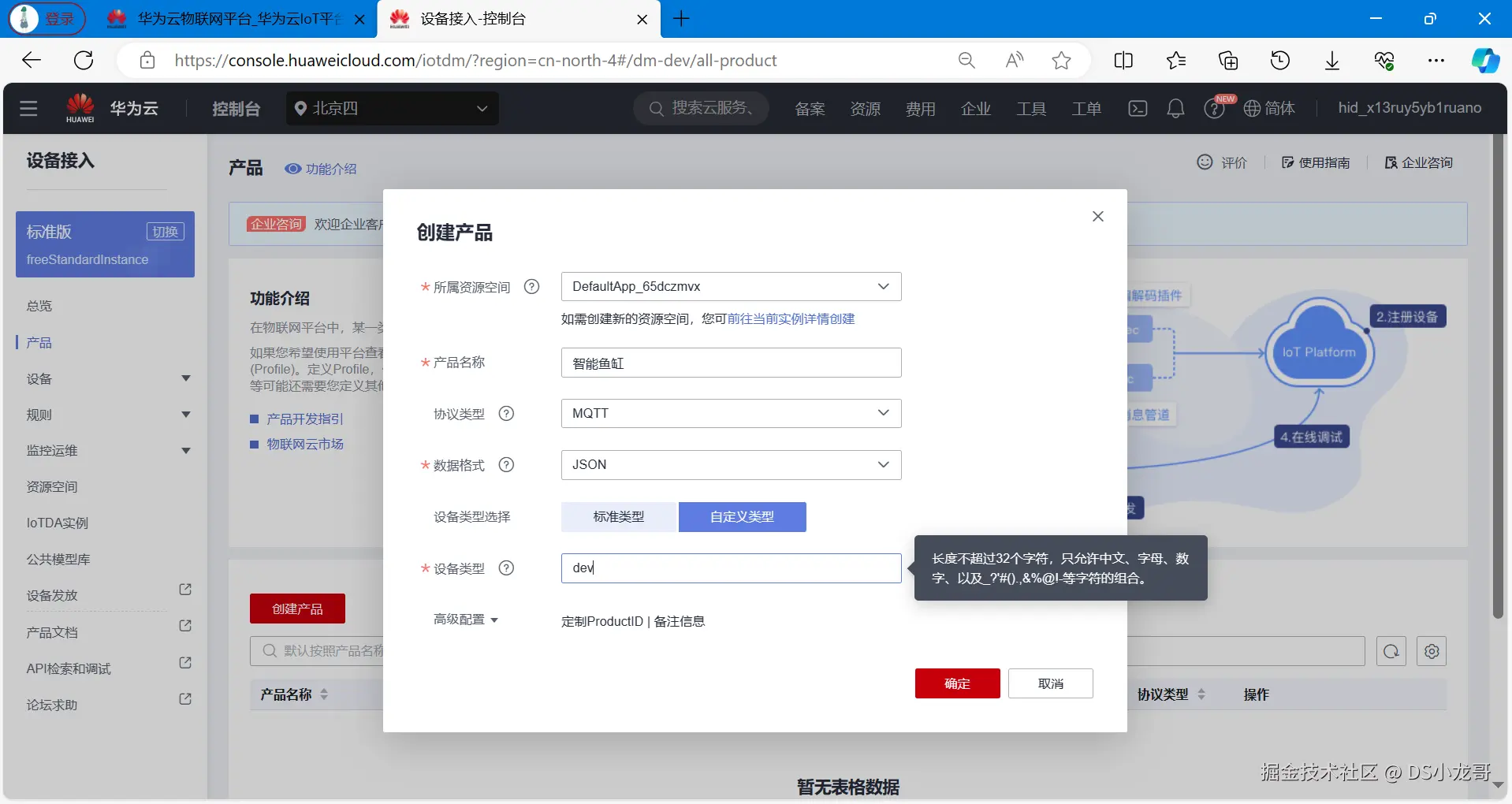Open 公共模型库 in sidebar
This screenshot has width=1512, height=804.
click(58, 560)
